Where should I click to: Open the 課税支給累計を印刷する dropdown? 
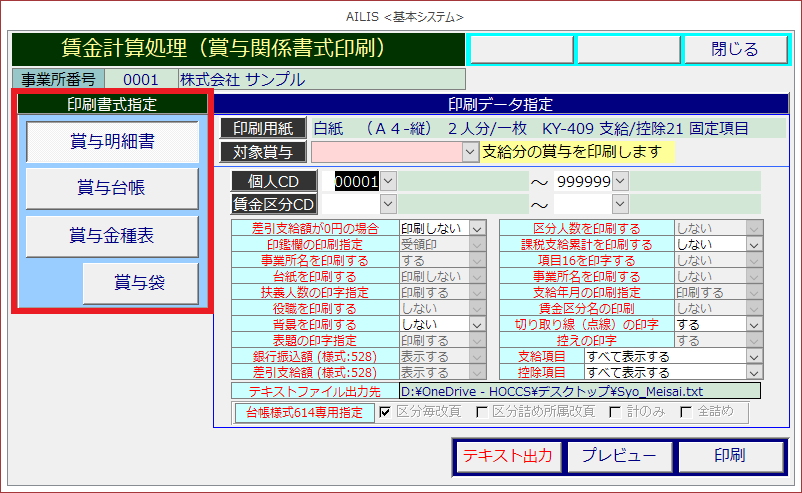(x=753, y=244)
